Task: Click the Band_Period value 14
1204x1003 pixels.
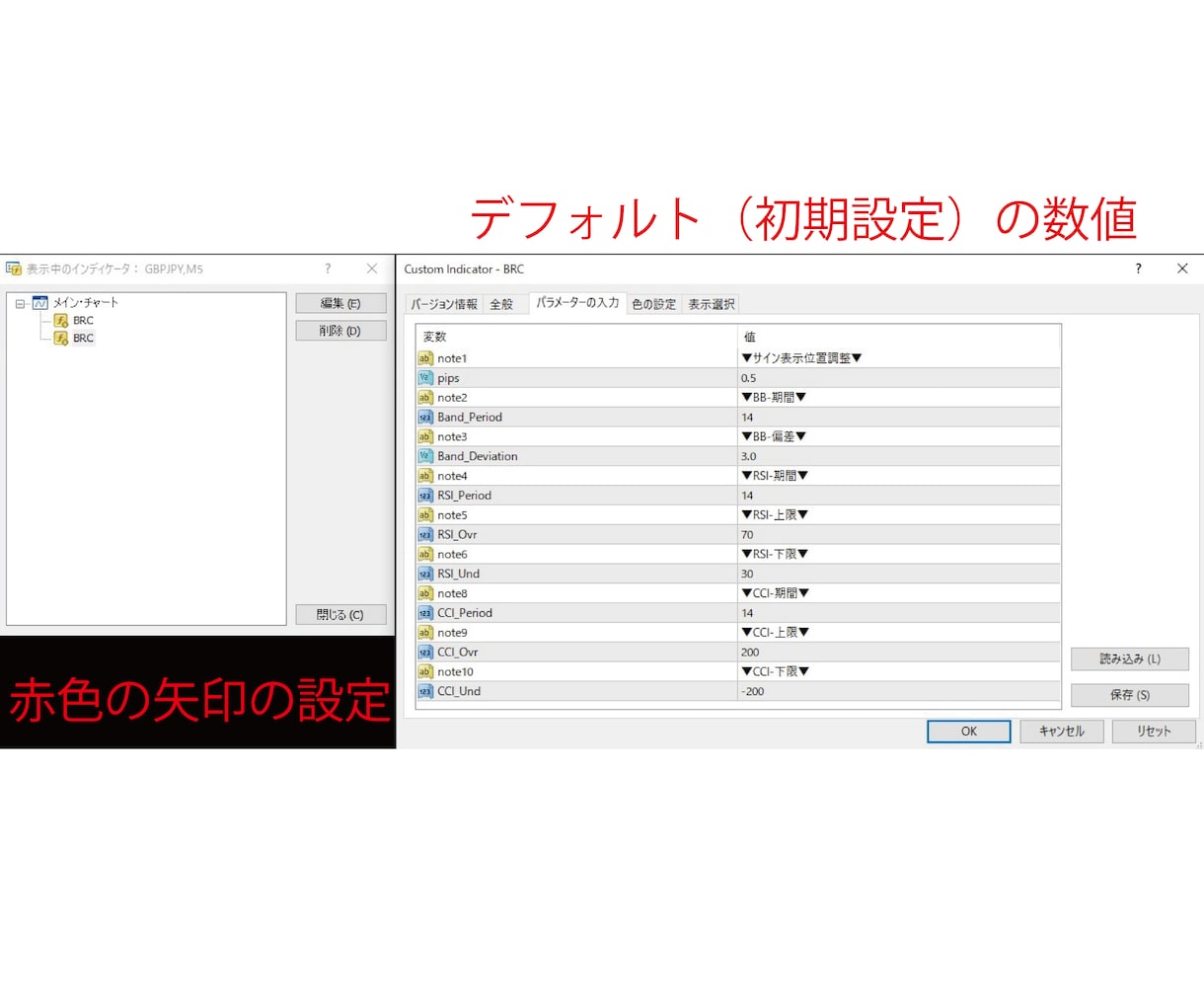Action: tap(747, 418)
